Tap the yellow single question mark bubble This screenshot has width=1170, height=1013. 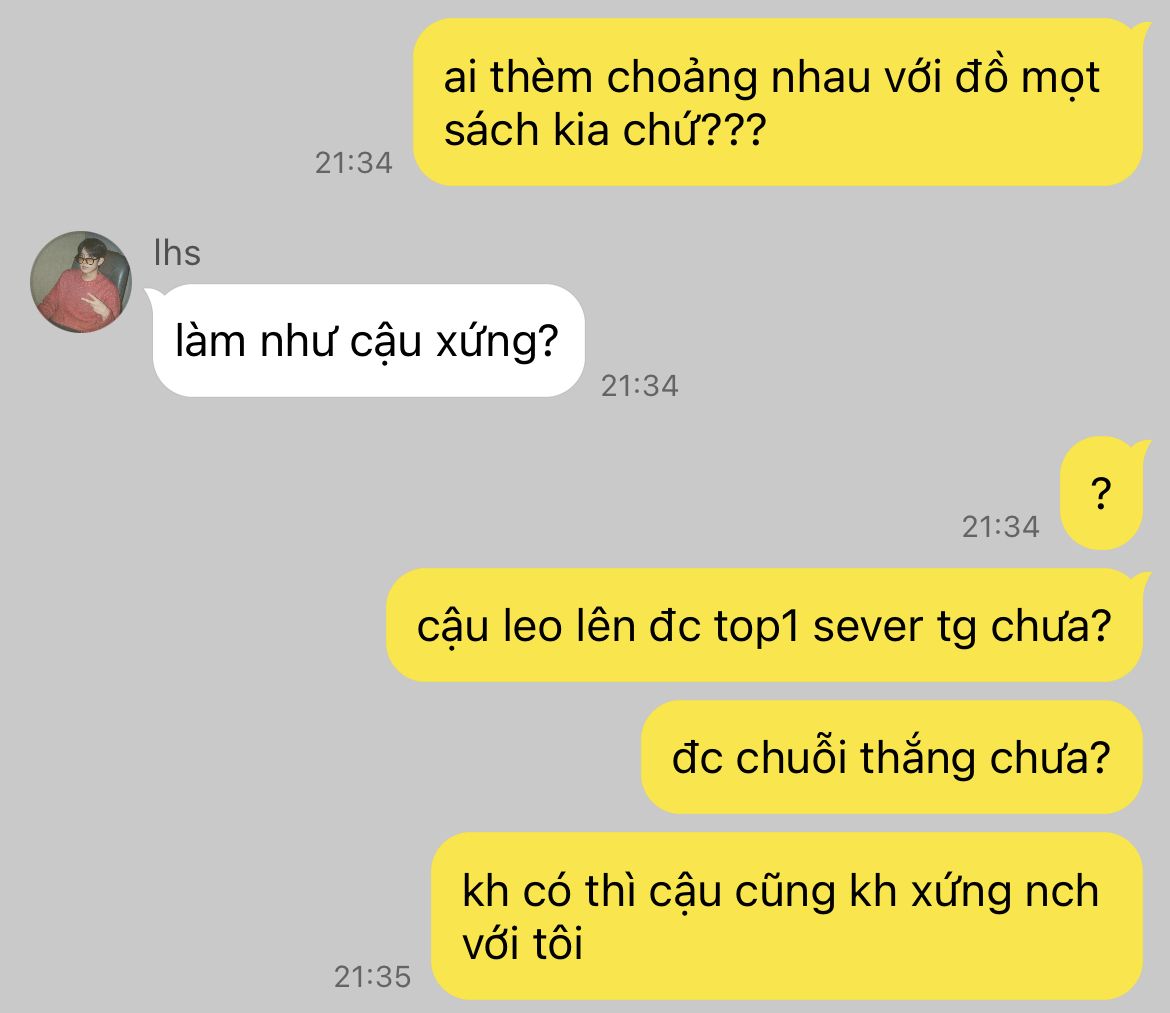[x=1101, y=493]
